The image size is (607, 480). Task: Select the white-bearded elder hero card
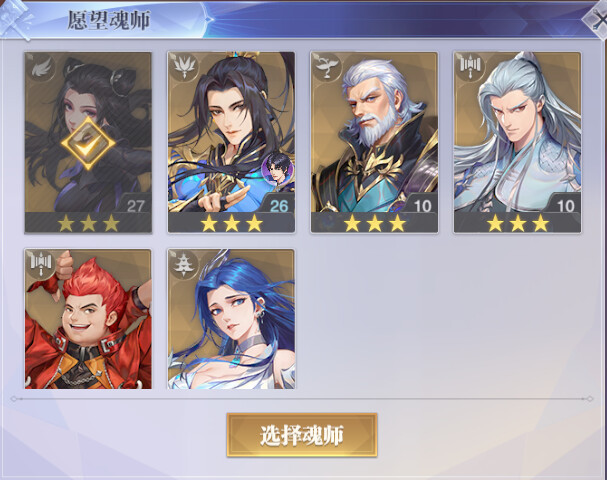(x=374, y=142)
